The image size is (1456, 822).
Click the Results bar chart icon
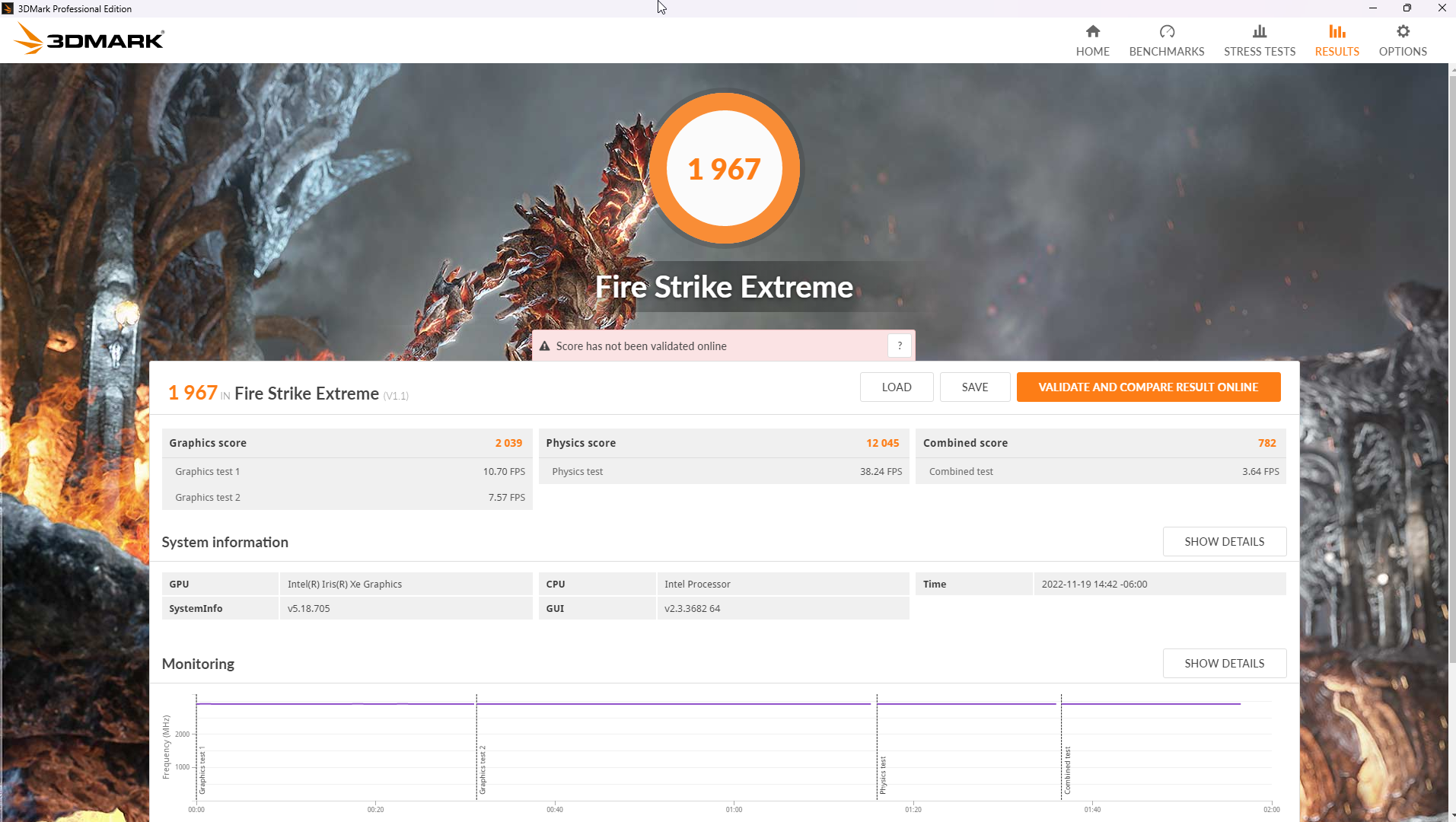point(1337,31)
